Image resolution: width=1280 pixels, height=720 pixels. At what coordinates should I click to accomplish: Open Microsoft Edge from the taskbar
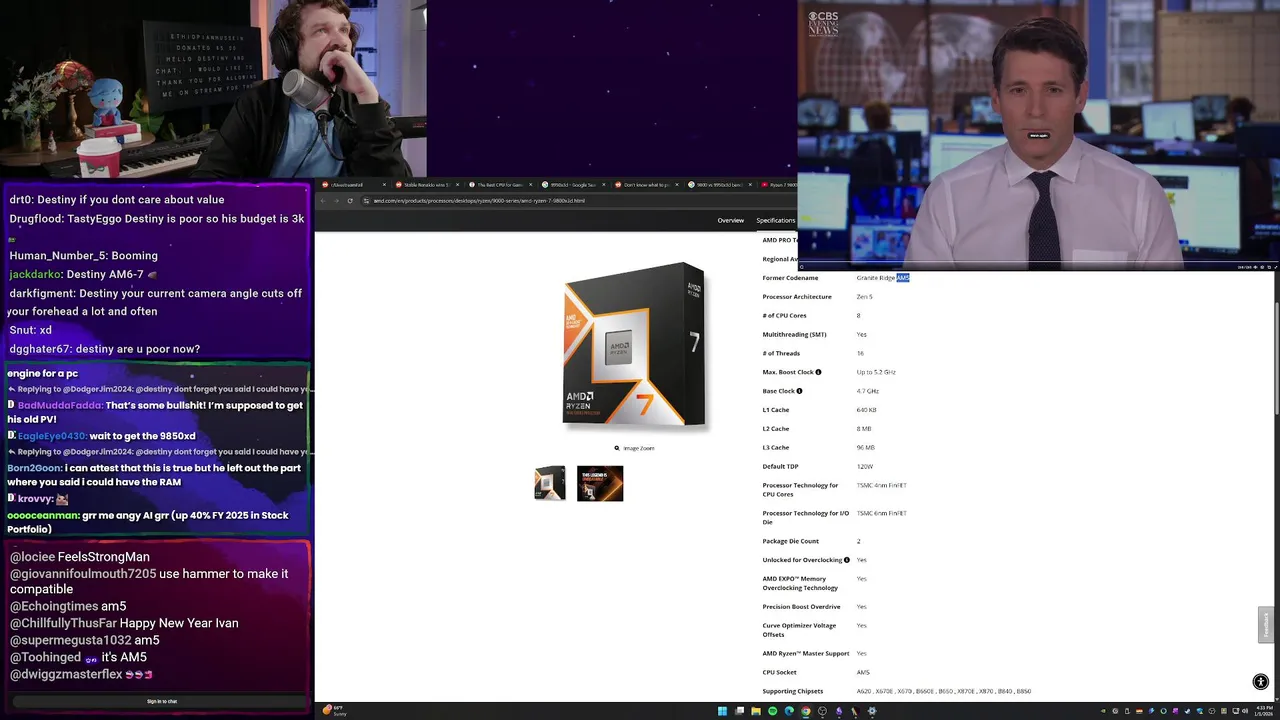click(789, 711)
